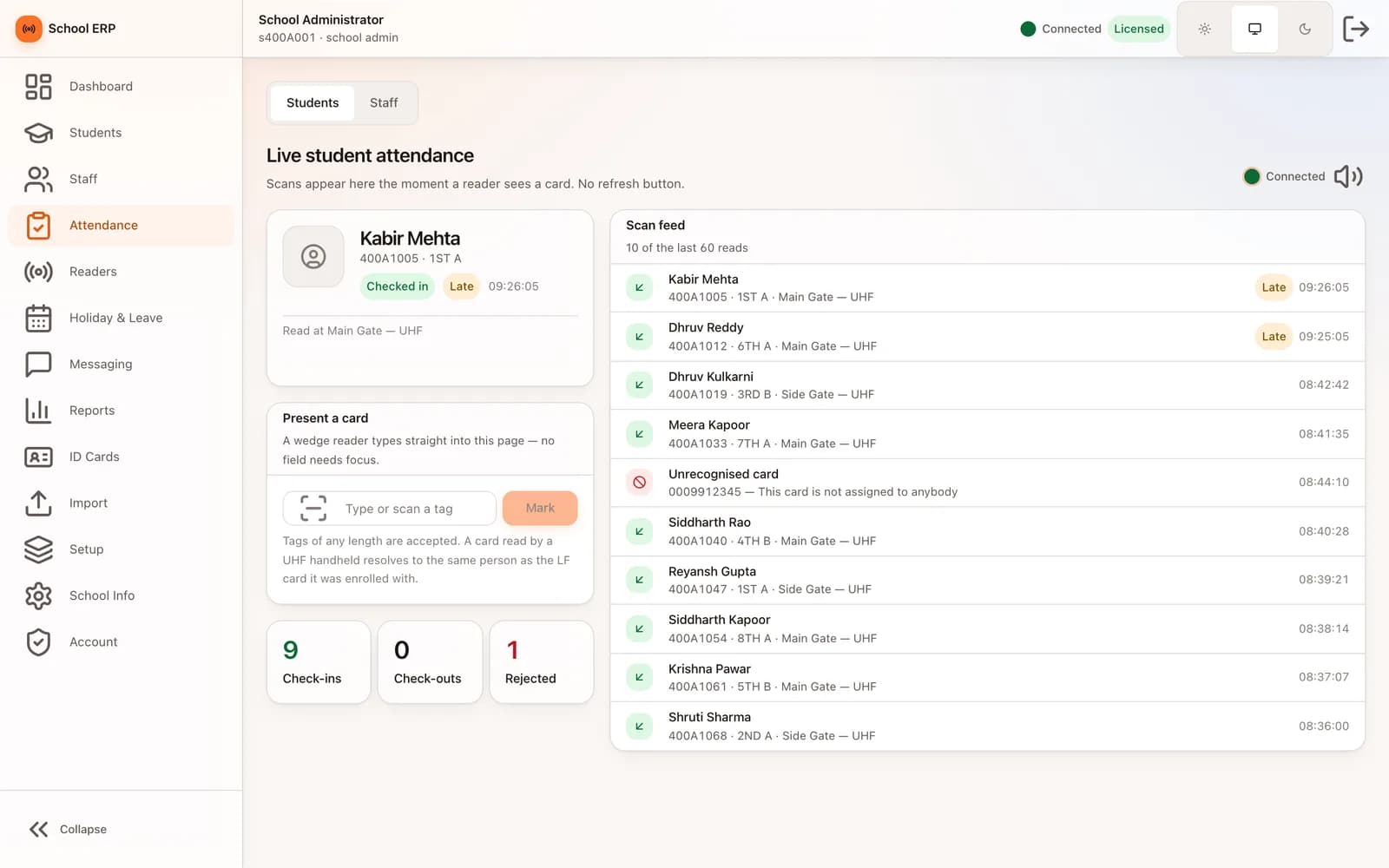Open Setup layers icon

(38, 549)
